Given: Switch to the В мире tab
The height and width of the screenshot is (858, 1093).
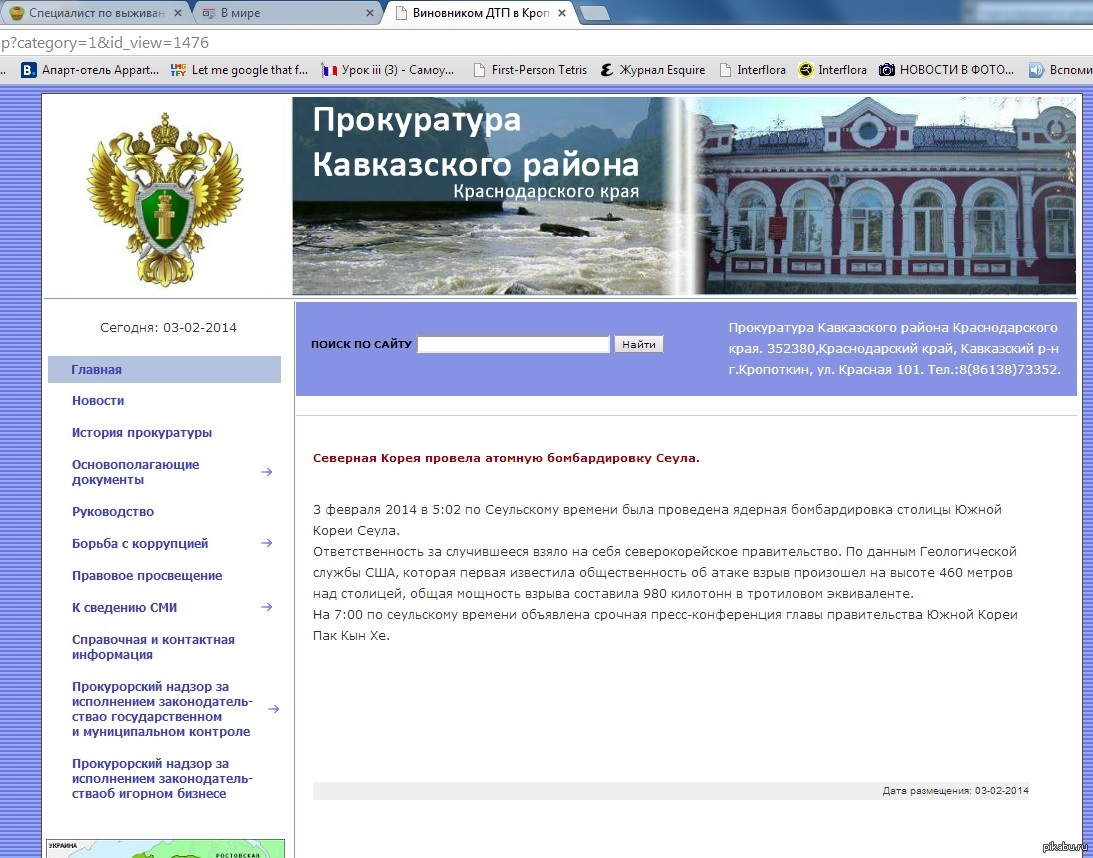Looking at the screenshot, I should tap(285, 14).
